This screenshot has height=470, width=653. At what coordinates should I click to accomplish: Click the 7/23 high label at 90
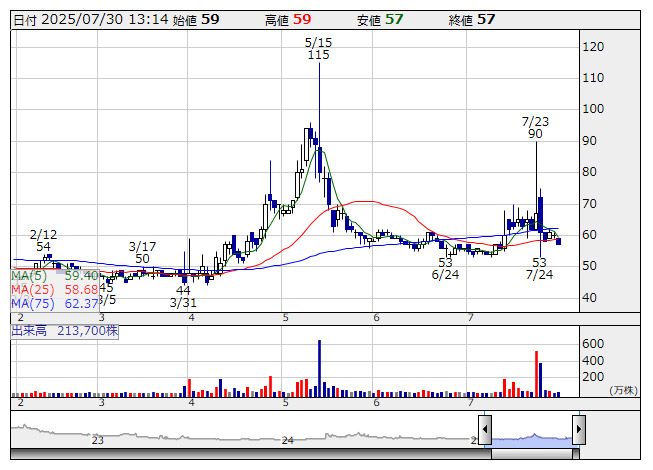(x=536, y=127)
